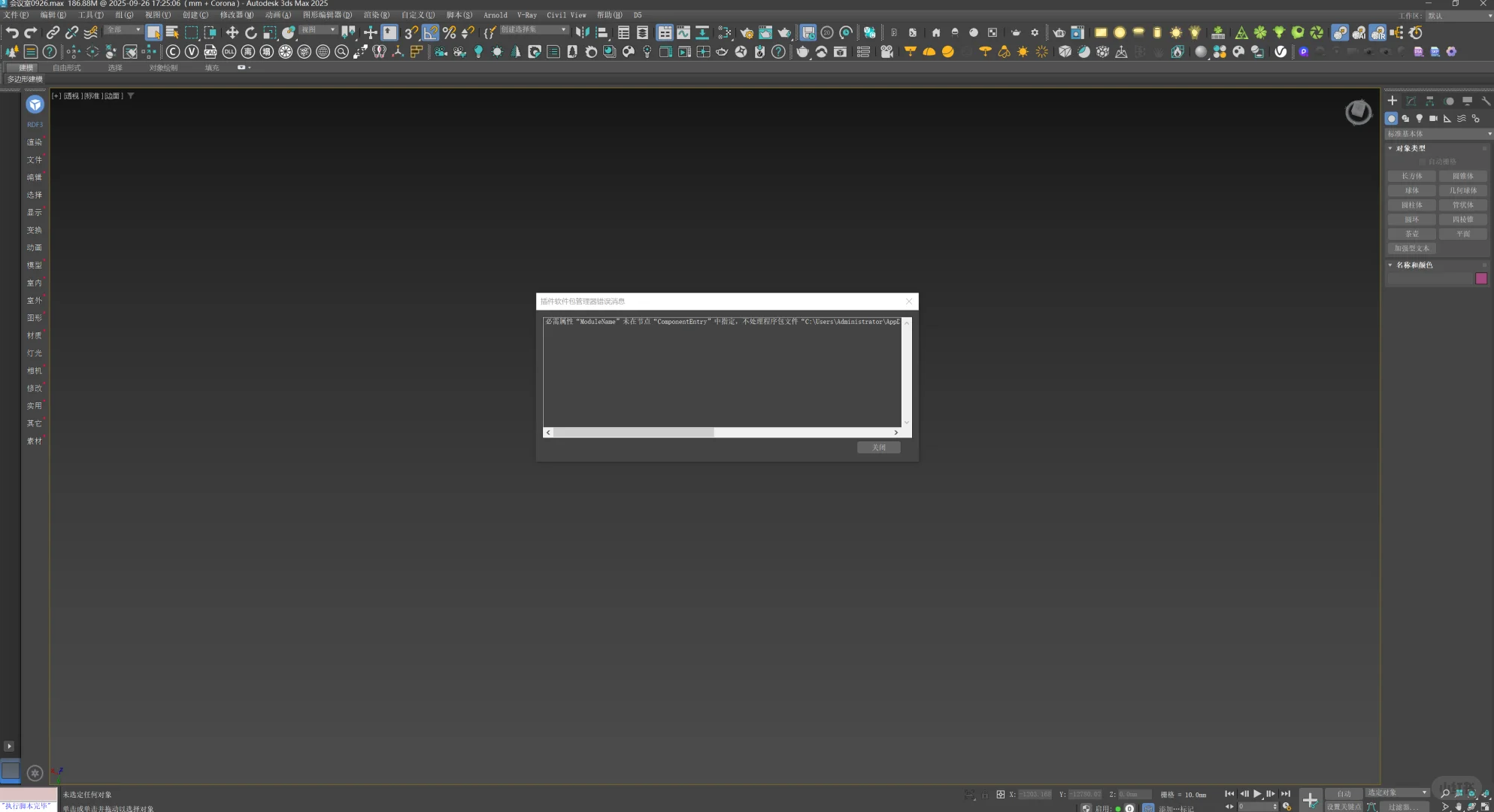Switch to the Lights category in Create panel
This screenshot has height=812, width=1494.
pos(1420,119)
